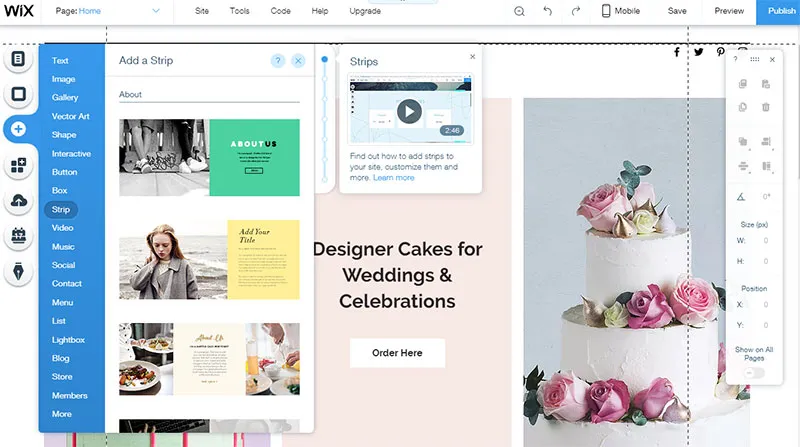Select Image in the Add menu

tap(63, 79)
